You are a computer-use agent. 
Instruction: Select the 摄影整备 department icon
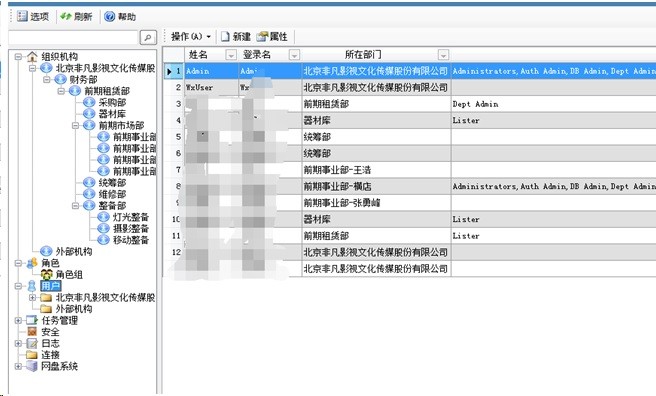103,228
